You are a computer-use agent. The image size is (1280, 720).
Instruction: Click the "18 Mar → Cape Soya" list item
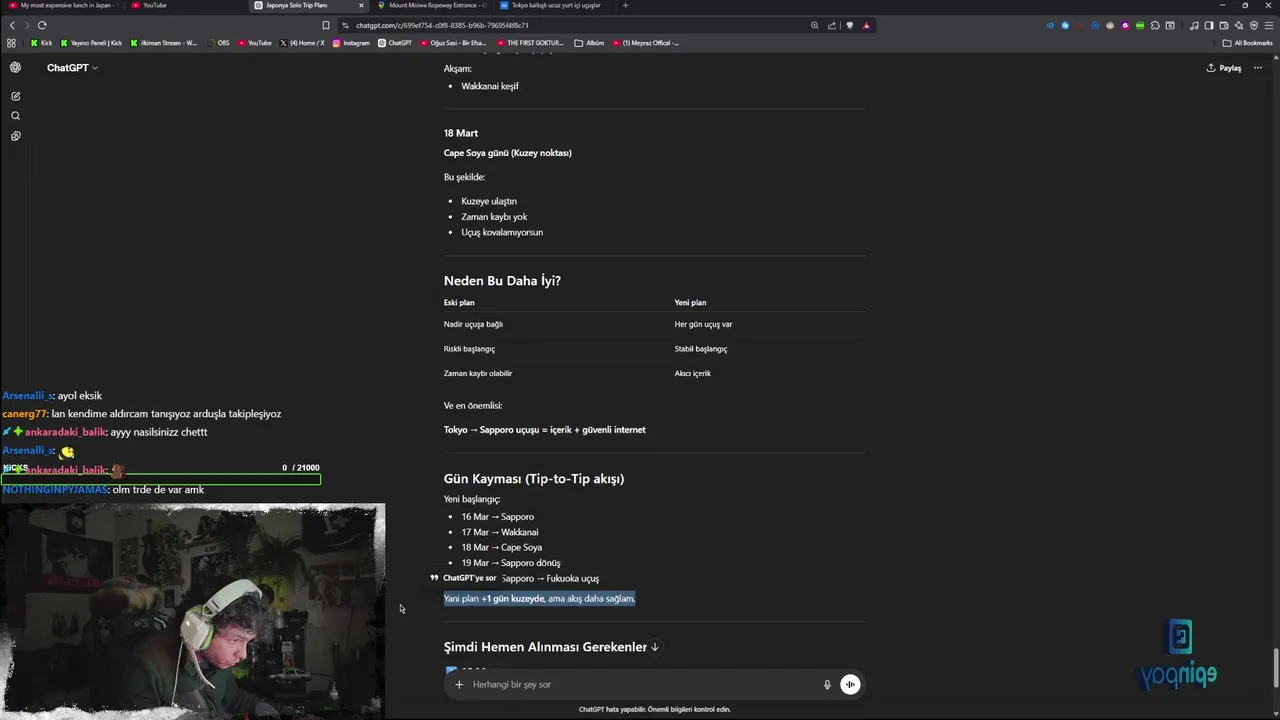click(501, 548)
